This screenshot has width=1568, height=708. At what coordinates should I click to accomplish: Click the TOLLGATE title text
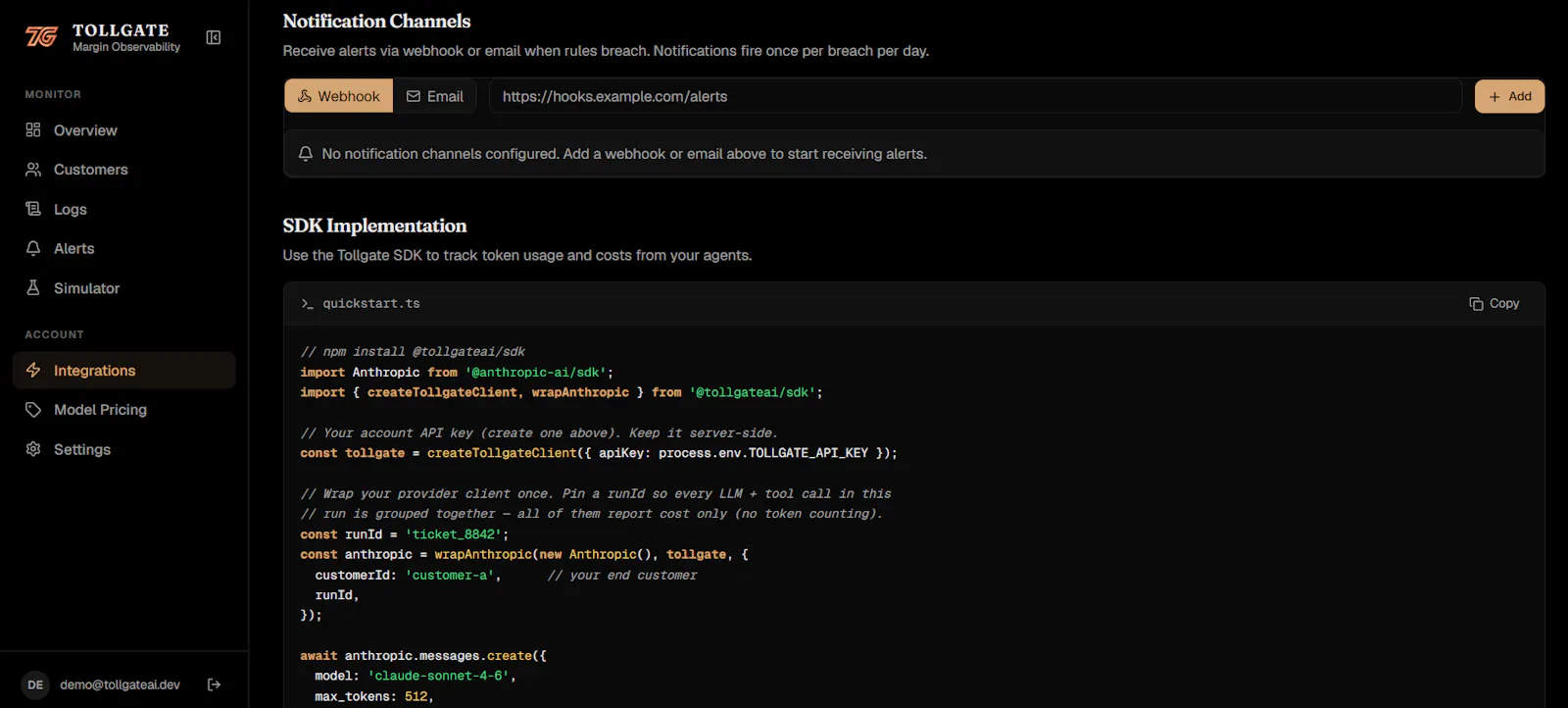121,30
